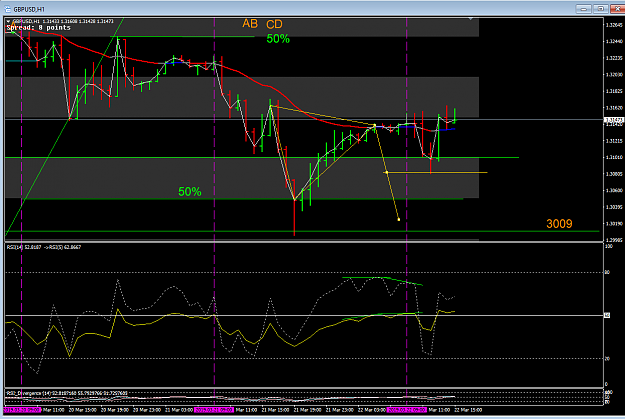Click the green 50% label in lower zone

click(190, 192)
